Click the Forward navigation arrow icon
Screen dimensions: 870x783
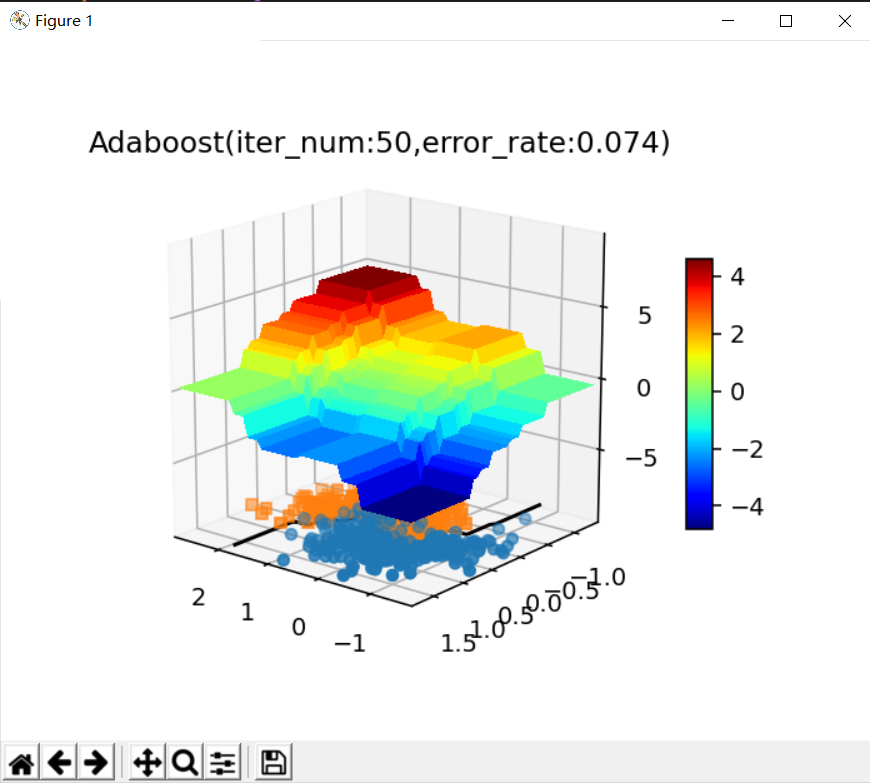[x=96, y=761]
